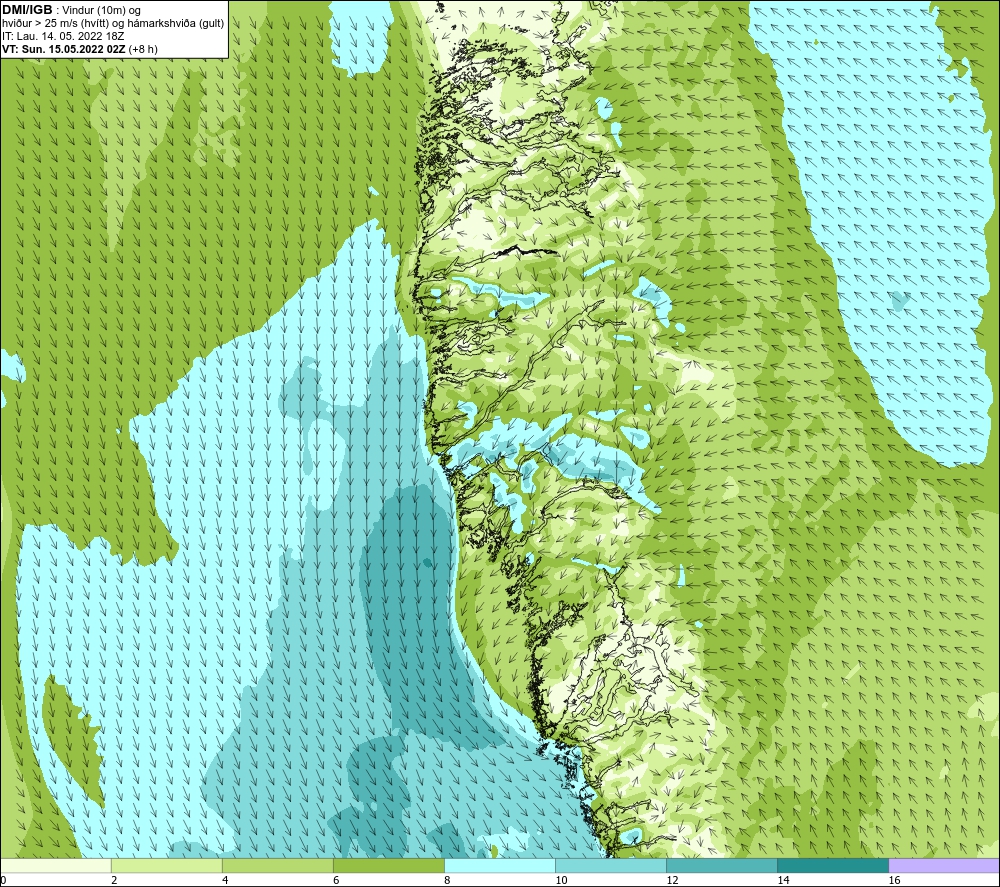Click the "(+8 h)" forecast offset text
This screenshot has width=1000, height=887.
(143, 49)
